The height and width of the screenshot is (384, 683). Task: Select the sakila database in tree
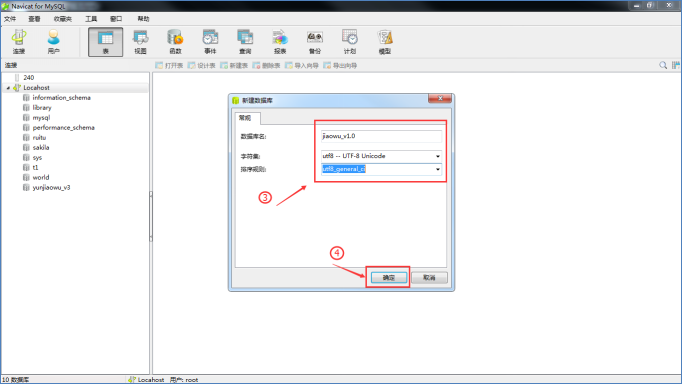click(41, 148)
